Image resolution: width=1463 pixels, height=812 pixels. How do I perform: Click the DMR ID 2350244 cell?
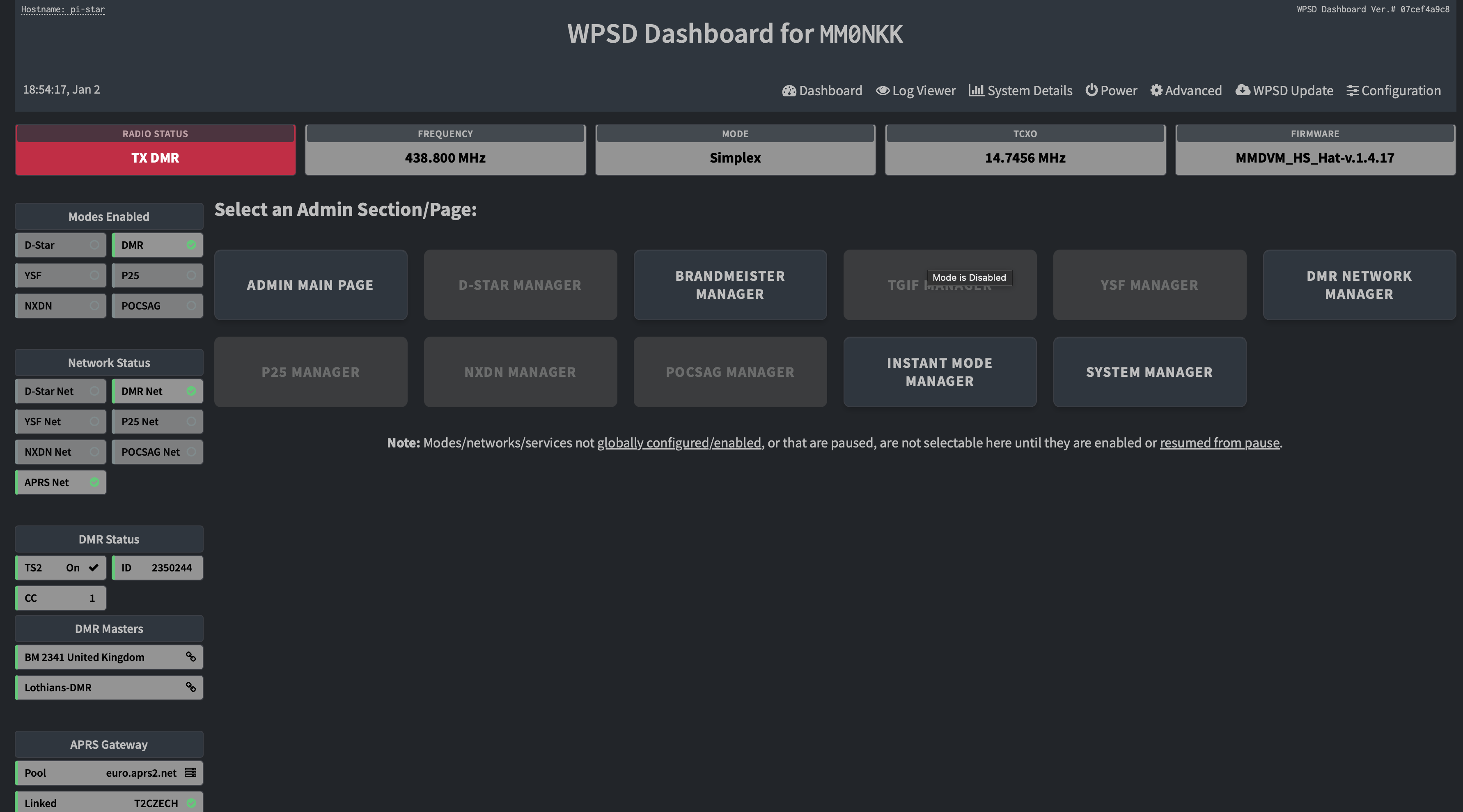(157, 567)
